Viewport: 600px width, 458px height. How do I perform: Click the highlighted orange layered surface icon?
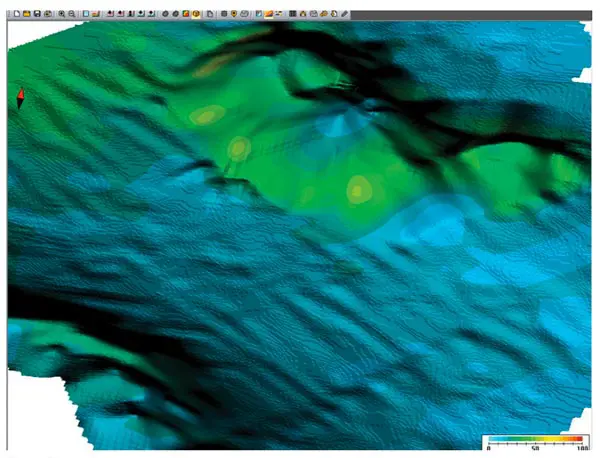pyautogui.click(x=269, y=14)
